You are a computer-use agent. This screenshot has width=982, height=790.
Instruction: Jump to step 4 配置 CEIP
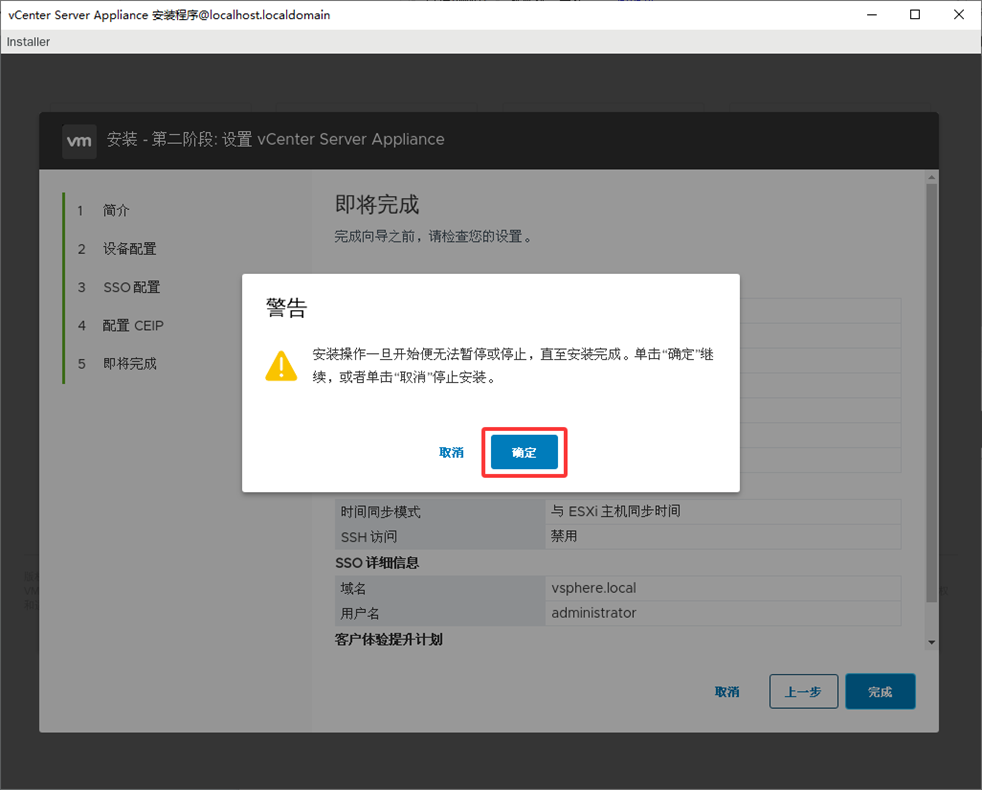pyautogui.click(x=133, y=325)
